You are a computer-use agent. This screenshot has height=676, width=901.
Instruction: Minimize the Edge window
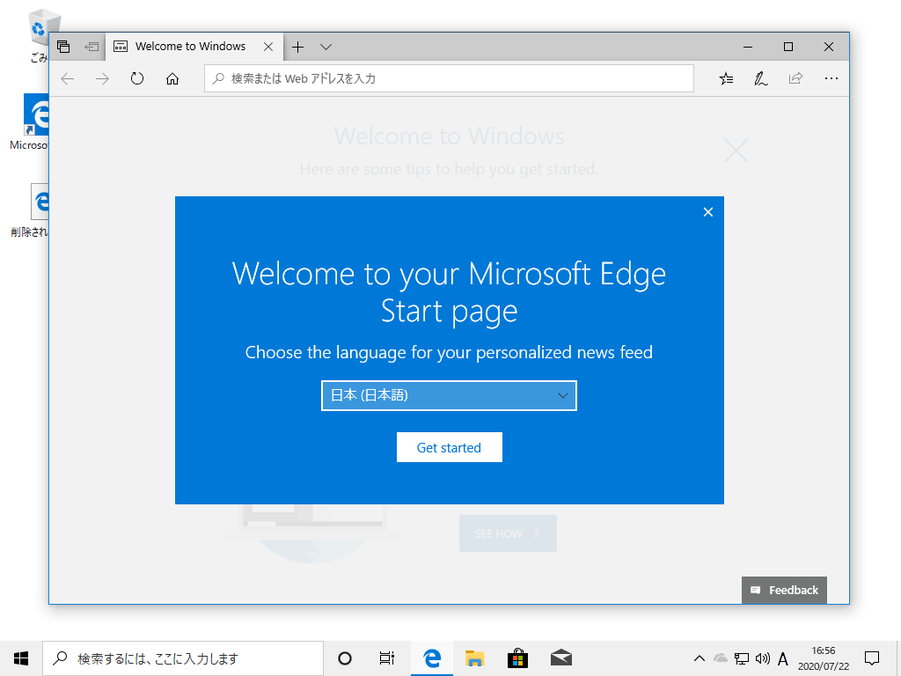click(748, 47)
